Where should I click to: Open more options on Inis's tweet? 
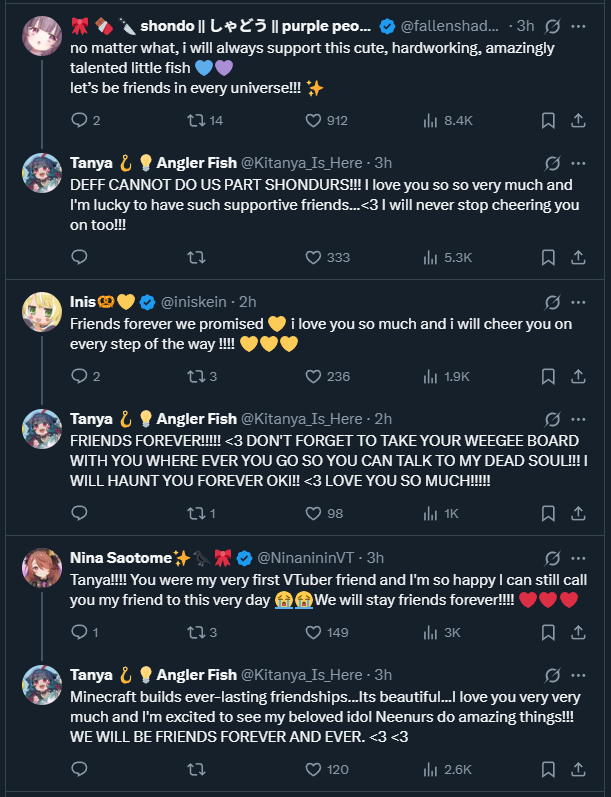coord(578,301)
